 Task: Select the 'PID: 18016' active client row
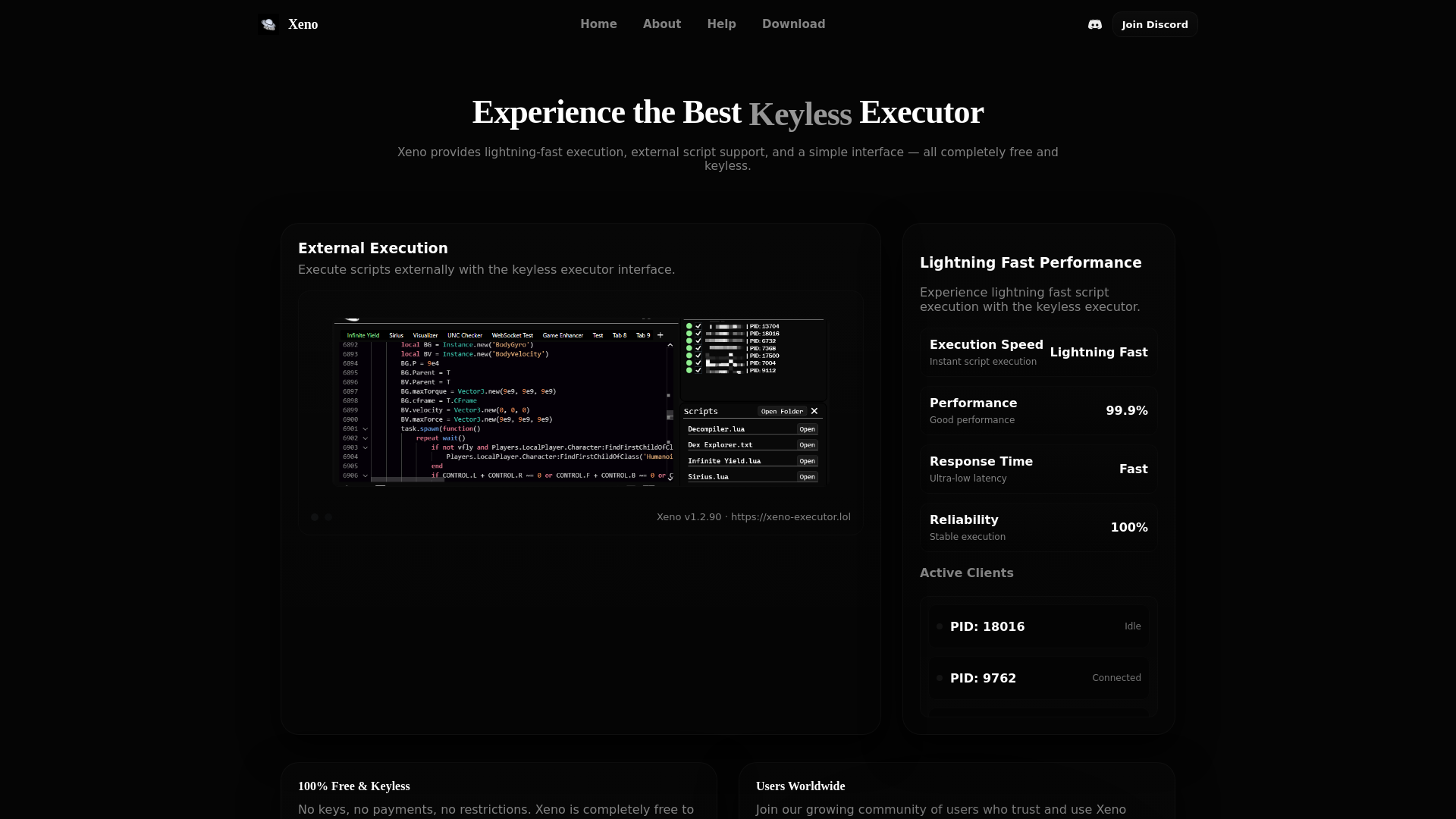[1038, 626]
